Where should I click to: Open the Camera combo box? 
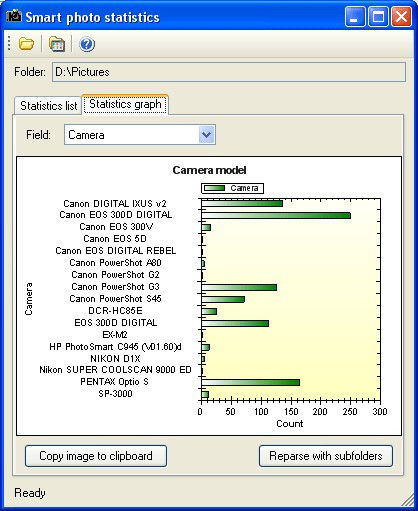pos(140,135)
